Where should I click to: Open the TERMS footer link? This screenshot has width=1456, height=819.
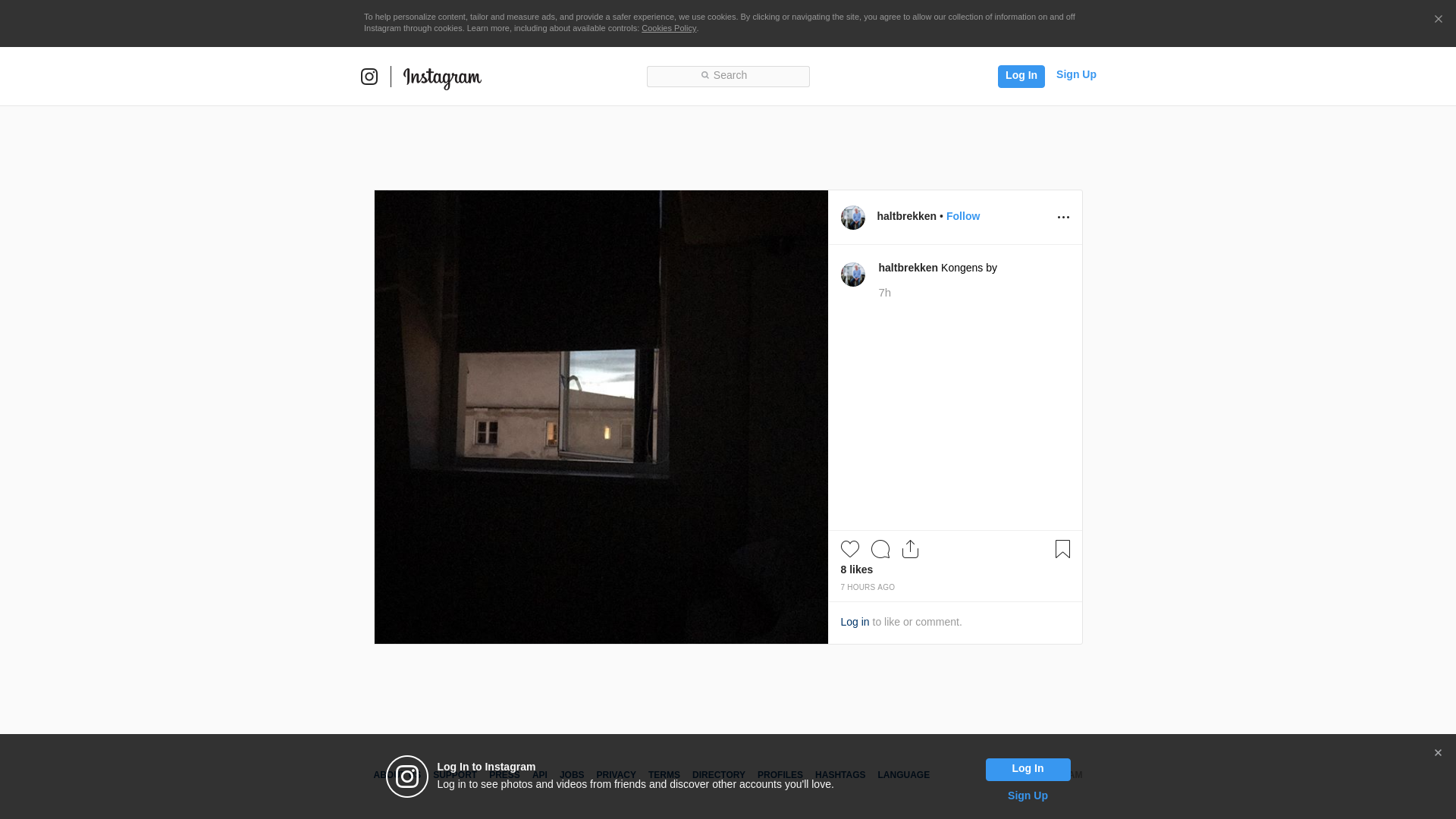tap(664, 775)
